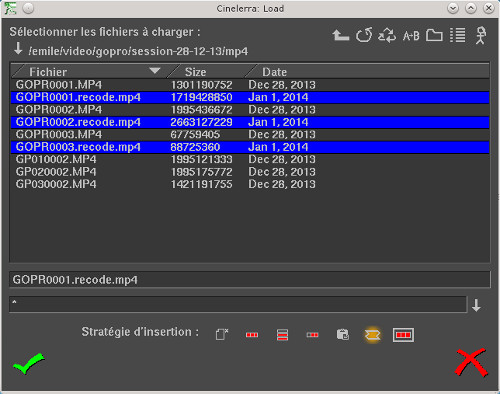Click the stick figure icon
Viewport: 500px width, 394px height.
[x=481, y=35]
